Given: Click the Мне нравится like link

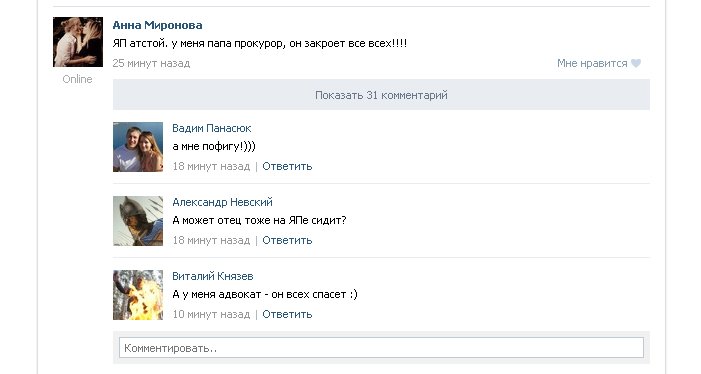Looking at the screenshot, I should pyautogui.click(x=592, y=63).
